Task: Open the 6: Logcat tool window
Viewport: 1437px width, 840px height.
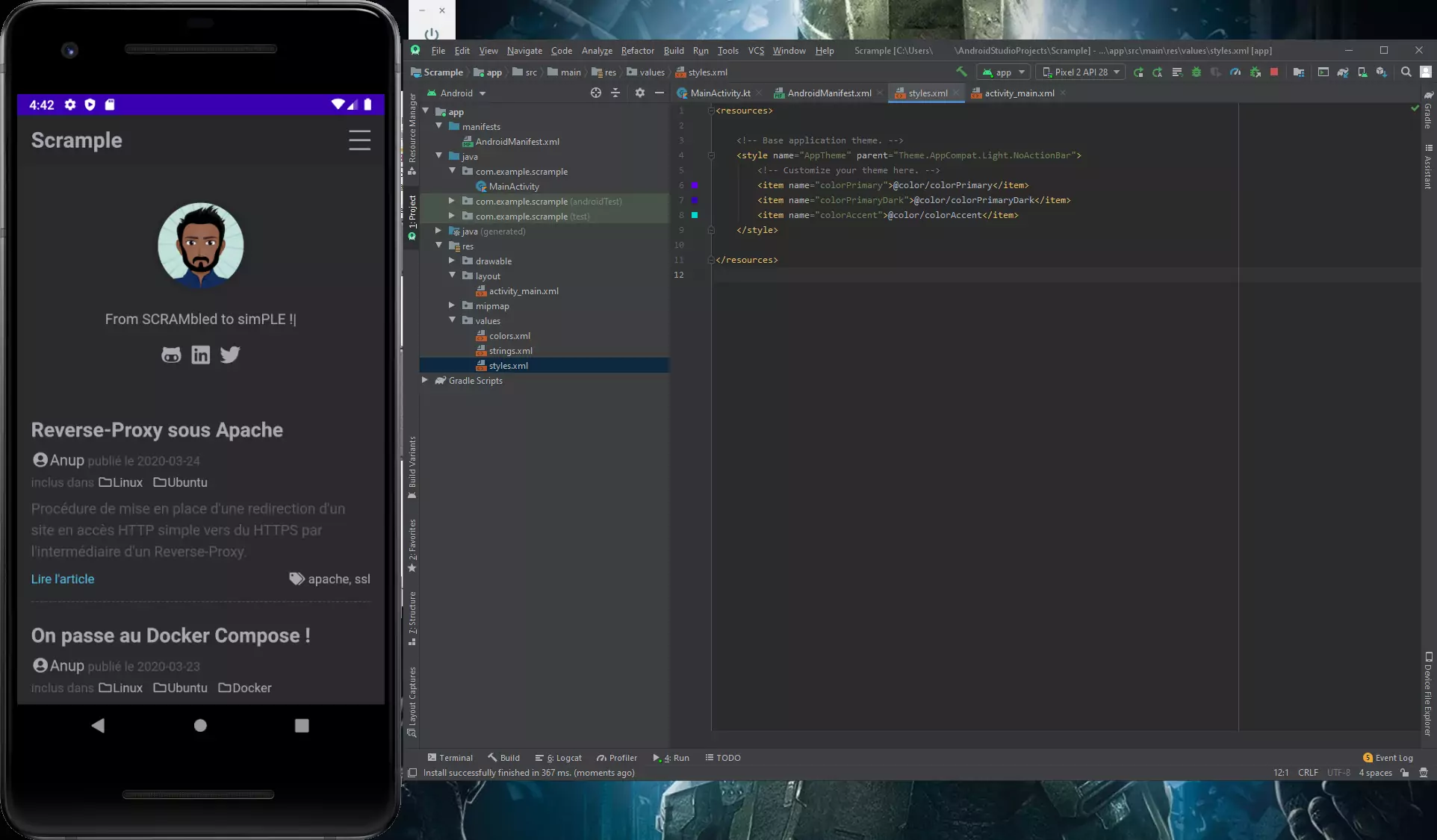Action: click(x=559, y=757)
